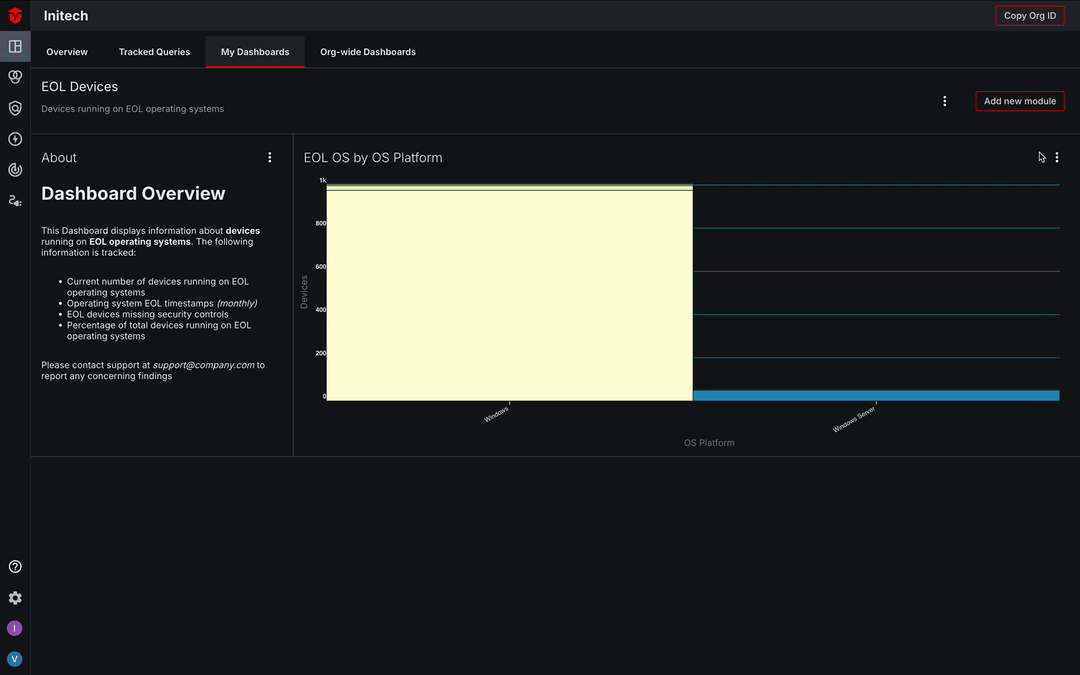
Task: Click the Windows Server axis label
Action: (854, 419)
